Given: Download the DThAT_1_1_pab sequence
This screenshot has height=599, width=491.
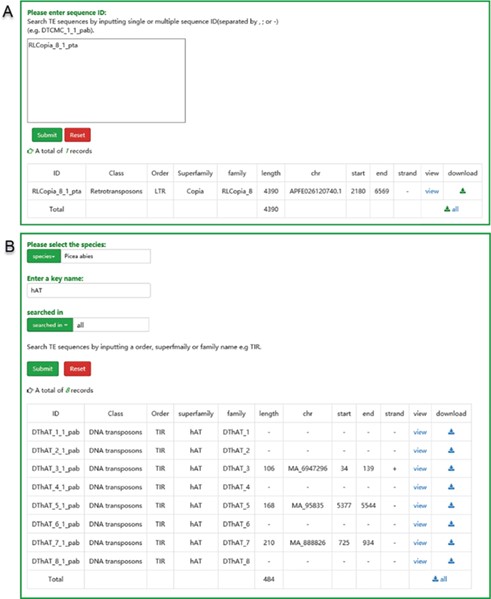Looking at the screenshot, I should (x=451, y=432).
